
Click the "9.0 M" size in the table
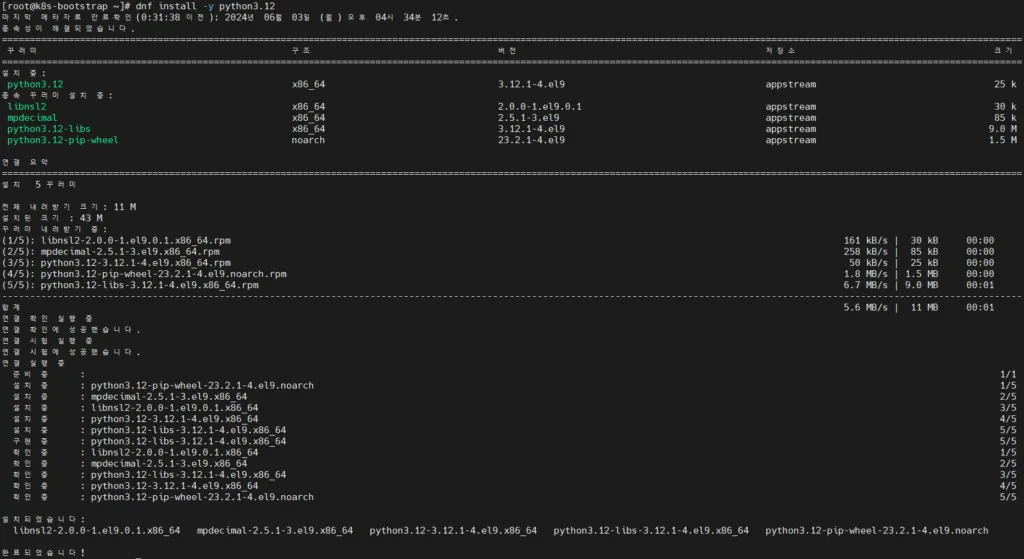(1002, 129)
